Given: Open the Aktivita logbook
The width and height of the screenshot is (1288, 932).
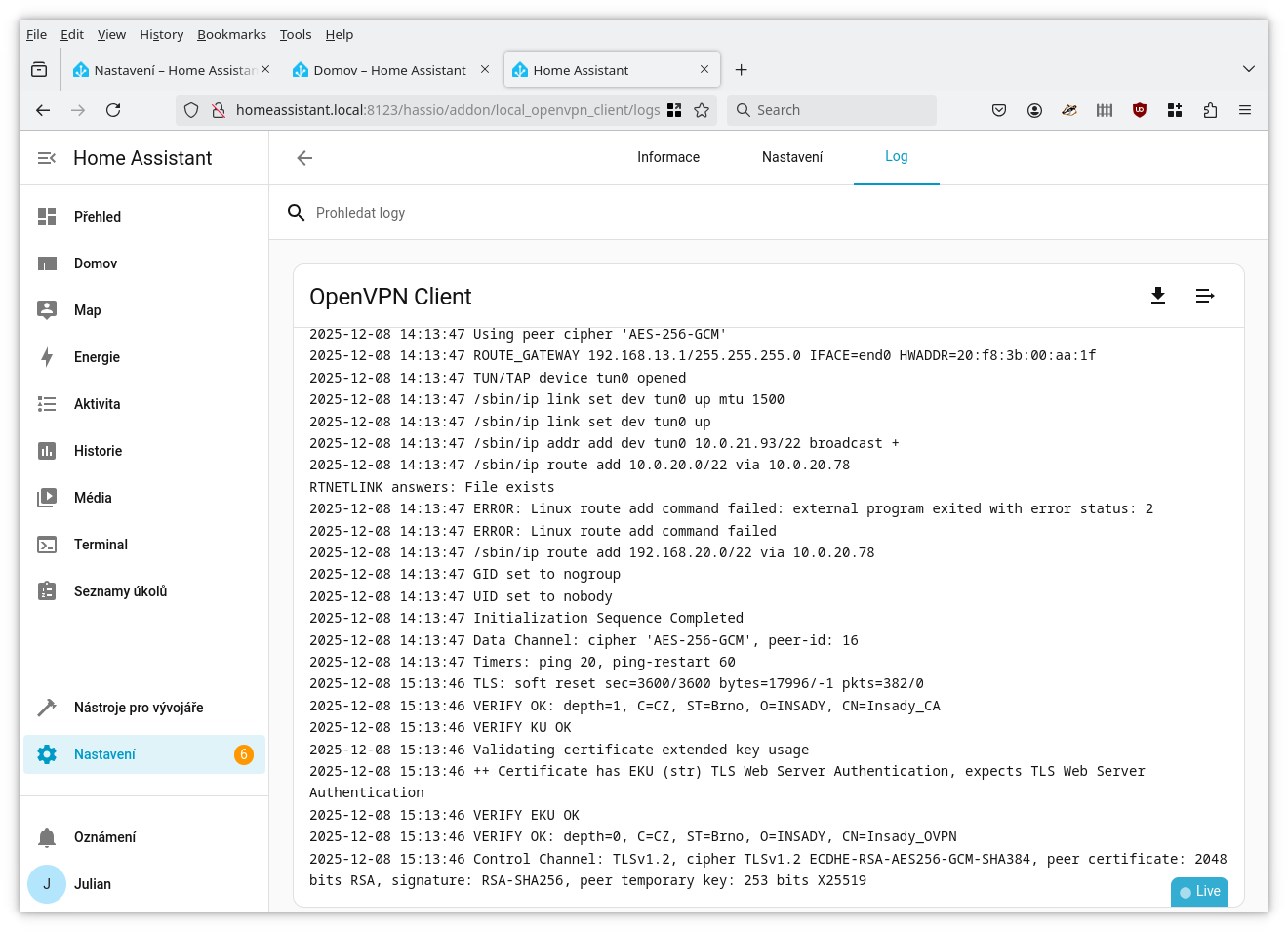Looking at the screenshot, I should [144, 404].
